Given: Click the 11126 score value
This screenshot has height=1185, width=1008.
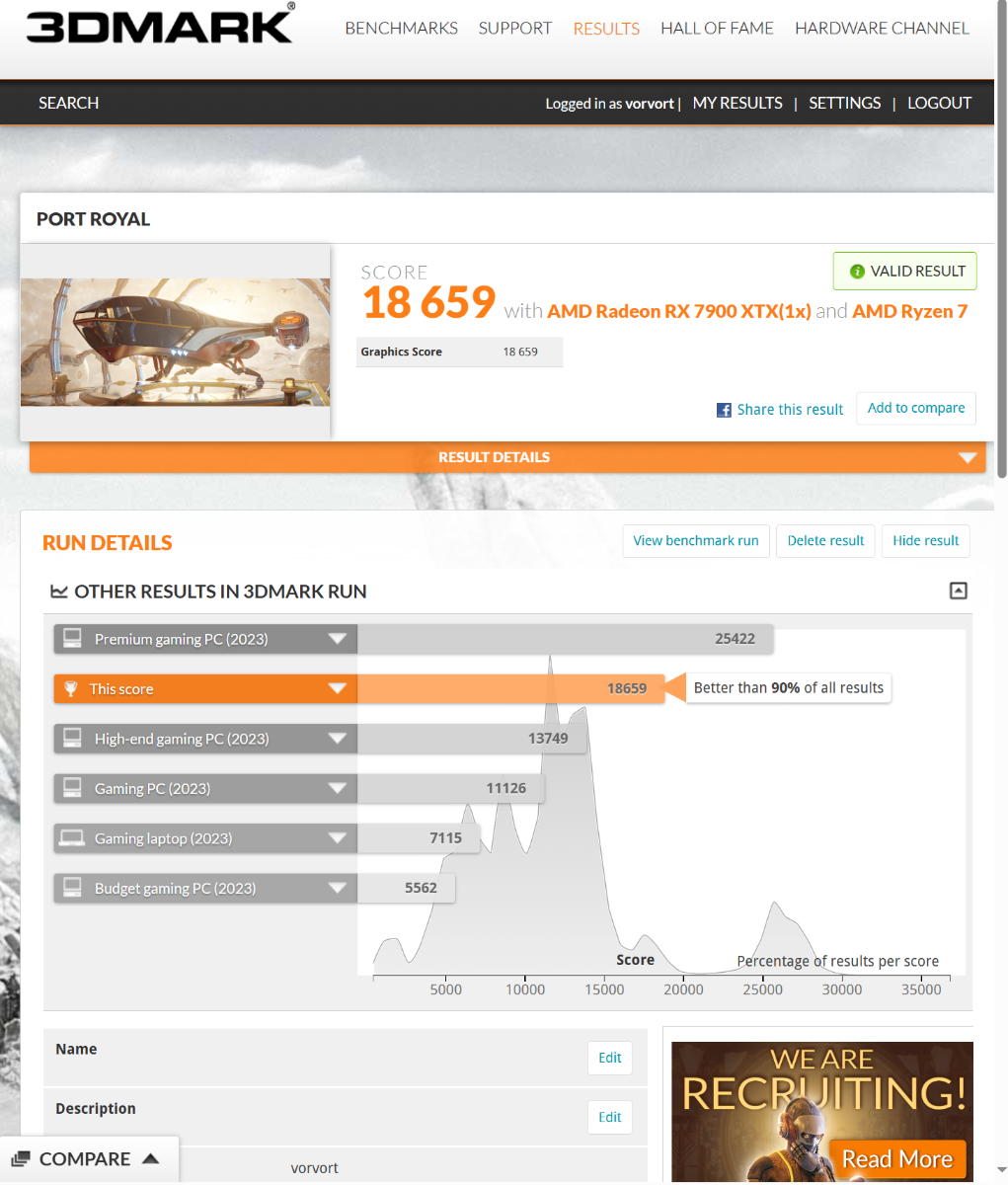Looking at the screenshot, I should (506, 788).
